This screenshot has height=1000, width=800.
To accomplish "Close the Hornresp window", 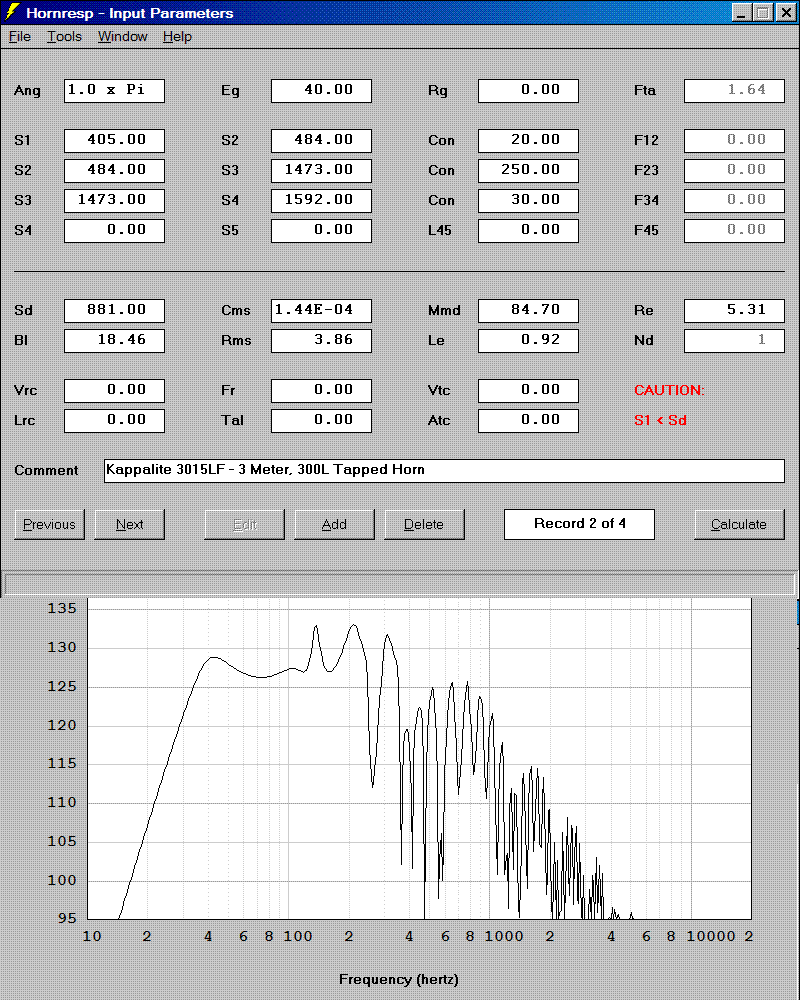I will click(x=786, y=12).
